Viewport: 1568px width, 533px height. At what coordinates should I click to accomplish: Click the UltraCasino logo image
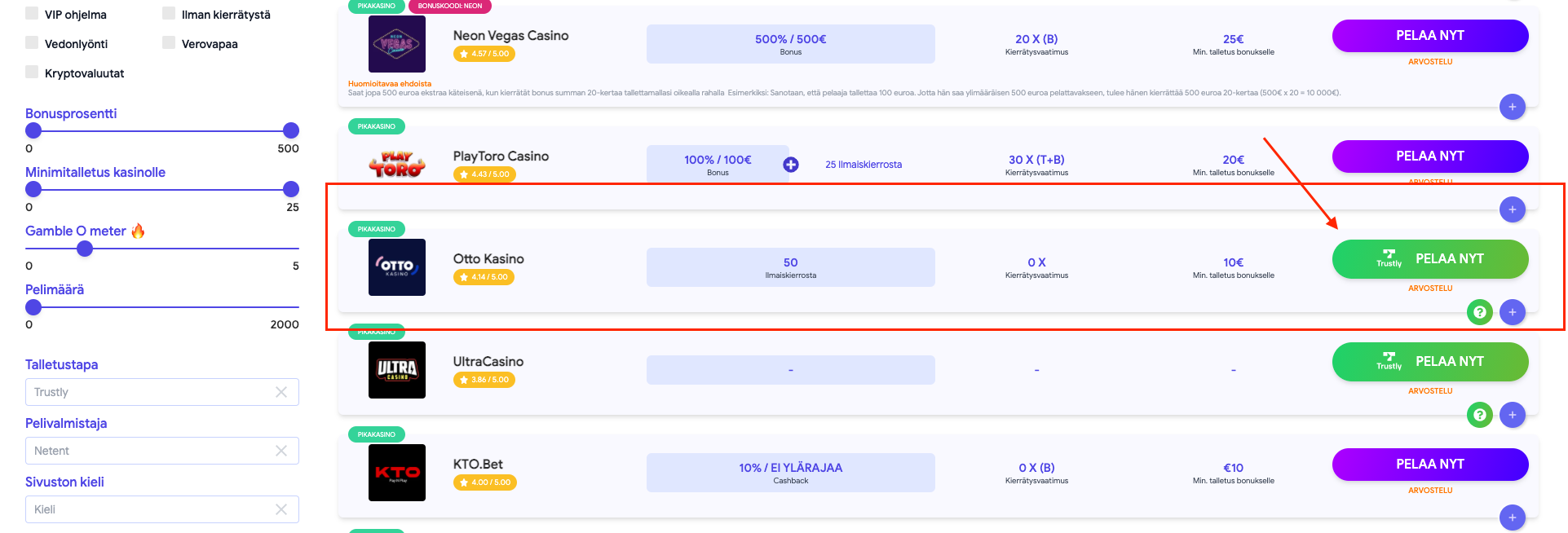coord(397,370)
